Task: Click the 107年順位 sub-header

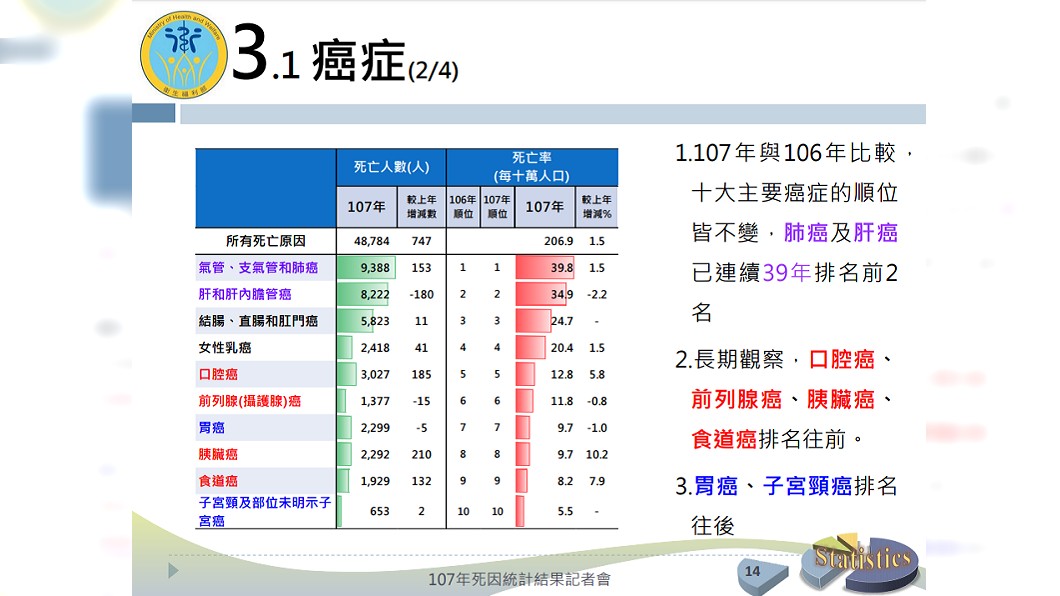Action: tap(497, 207)
